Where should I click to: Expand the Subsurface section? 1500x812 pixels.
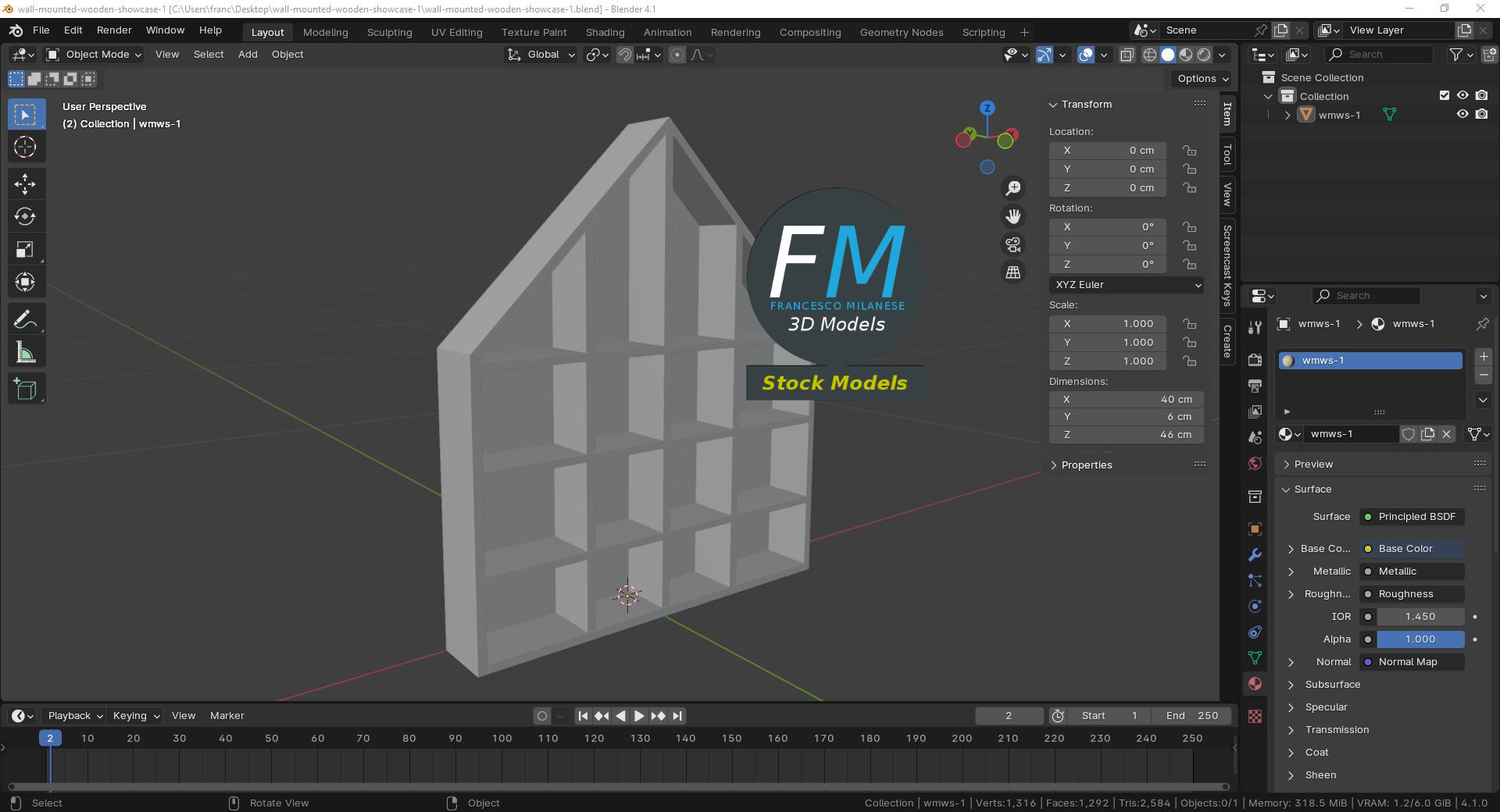(1291, 685)
